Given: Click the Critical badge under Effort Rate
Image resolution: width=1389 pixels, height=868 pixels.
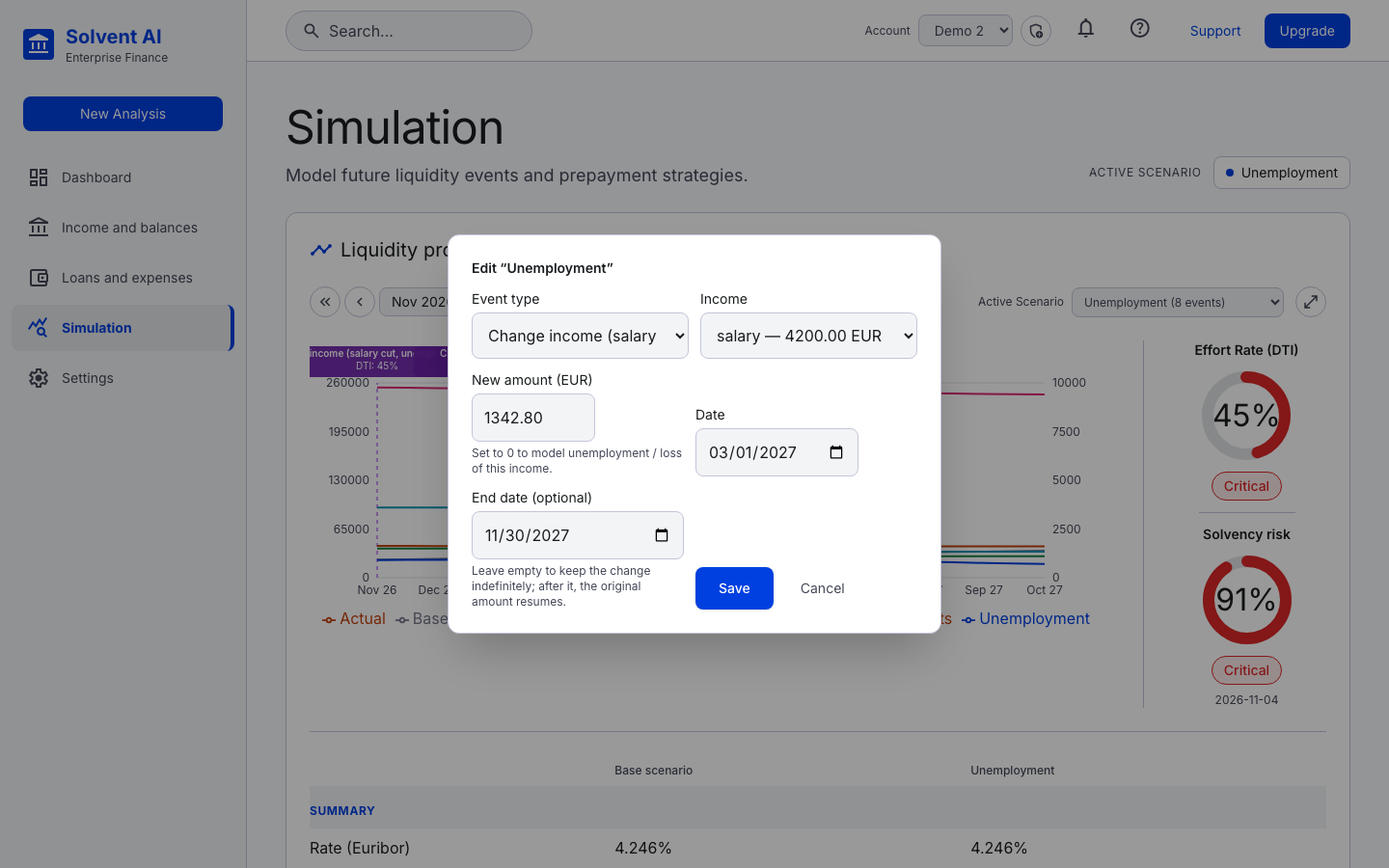Looking at the screenshot, I should tap(1246, 486).
